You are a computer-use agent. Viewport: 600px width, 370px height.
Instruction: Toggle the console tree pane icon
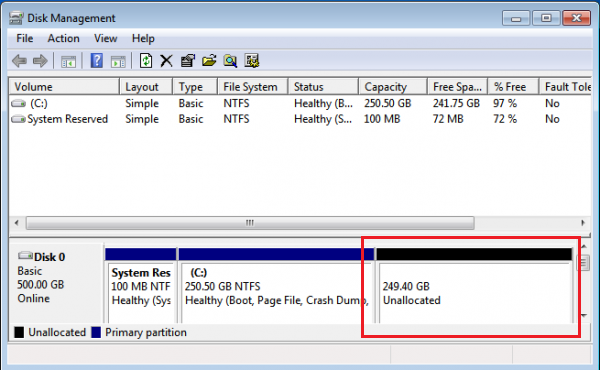(x=68, y=61)
